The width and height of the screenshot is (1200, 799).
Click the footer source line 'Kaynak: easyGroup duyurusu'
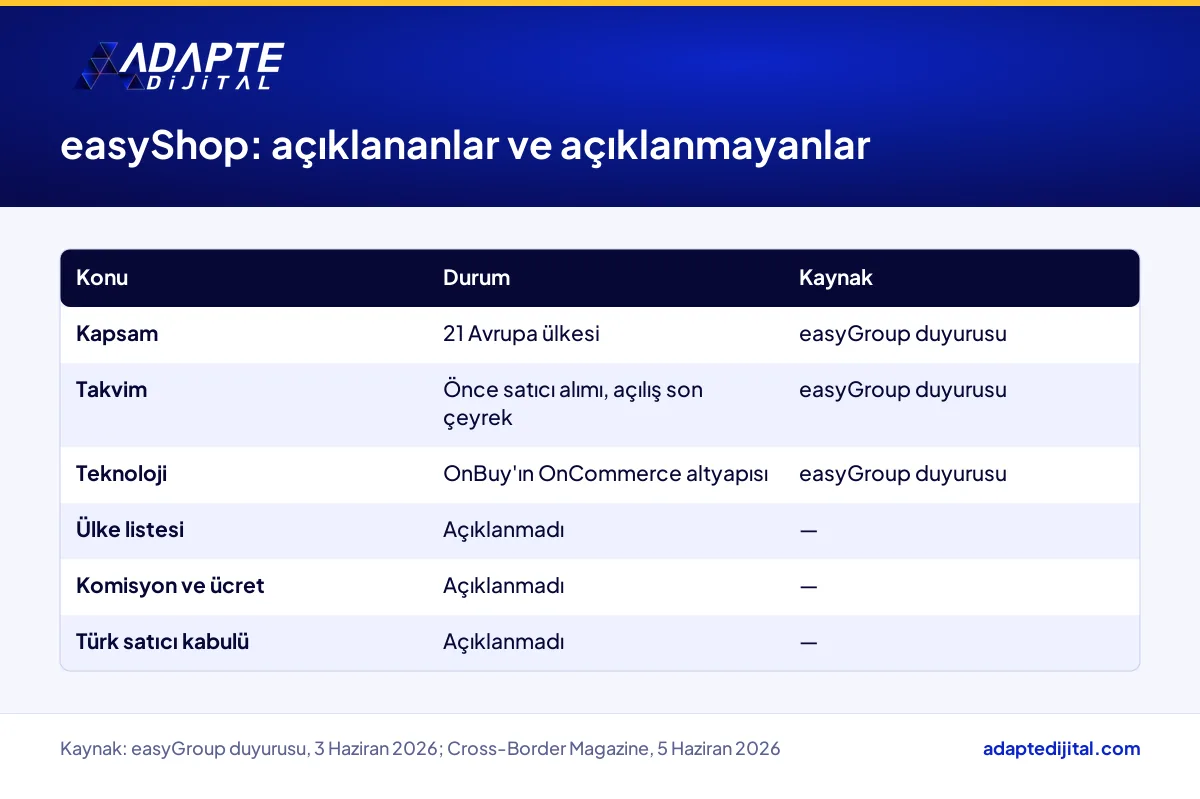[420, 749]
